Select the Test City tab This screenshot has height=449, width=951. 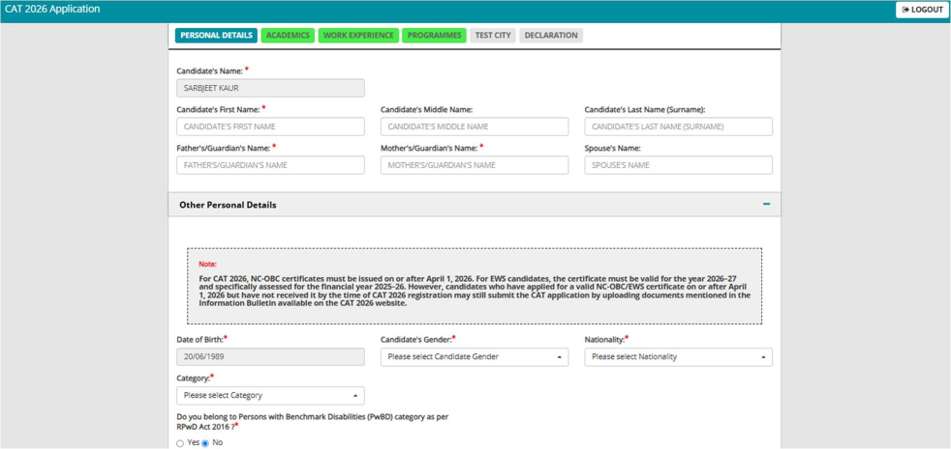tap(493, 35)
